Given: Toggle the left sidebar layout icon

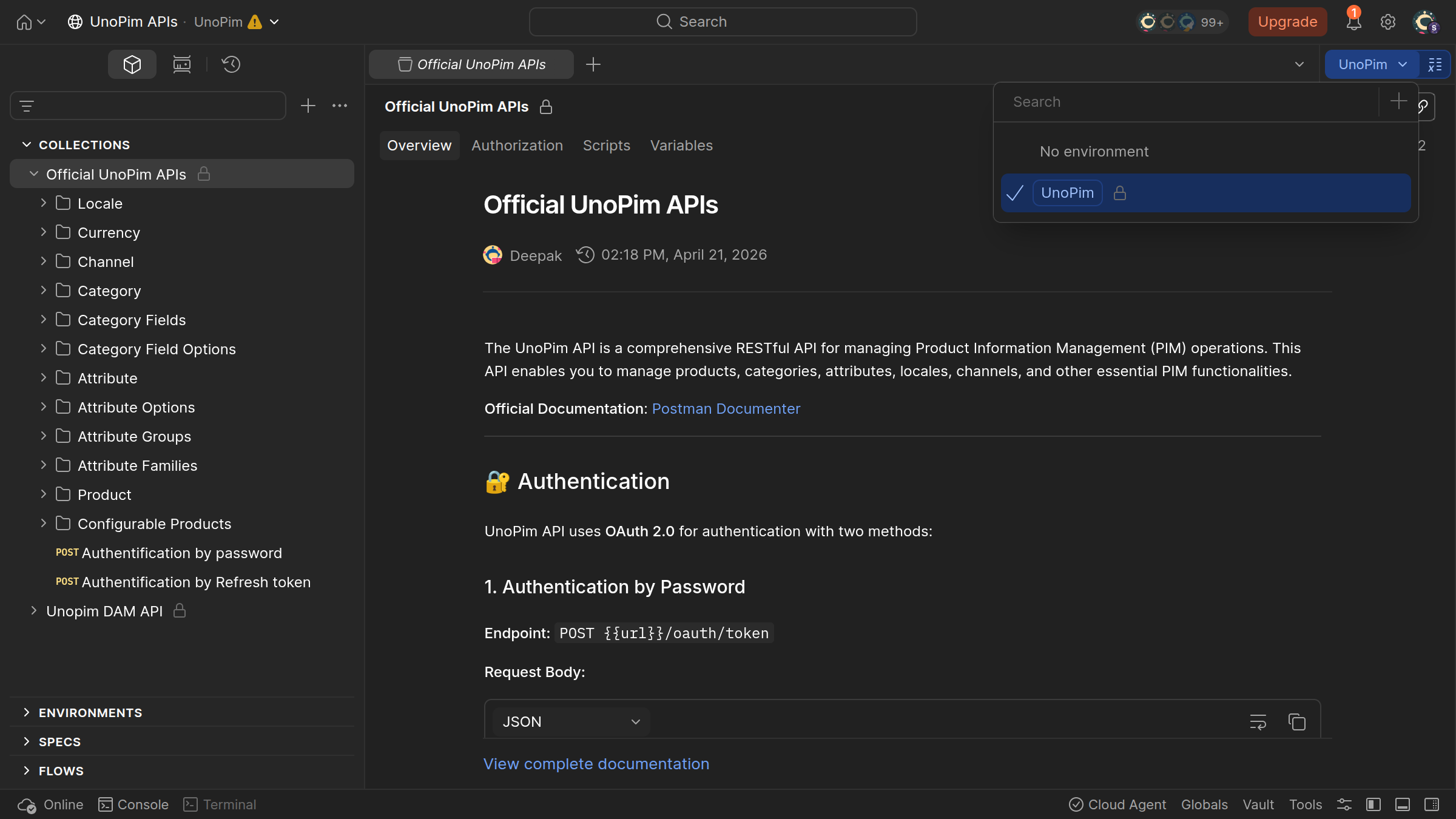Looking at the screenshot, I should coord(1373,804).
